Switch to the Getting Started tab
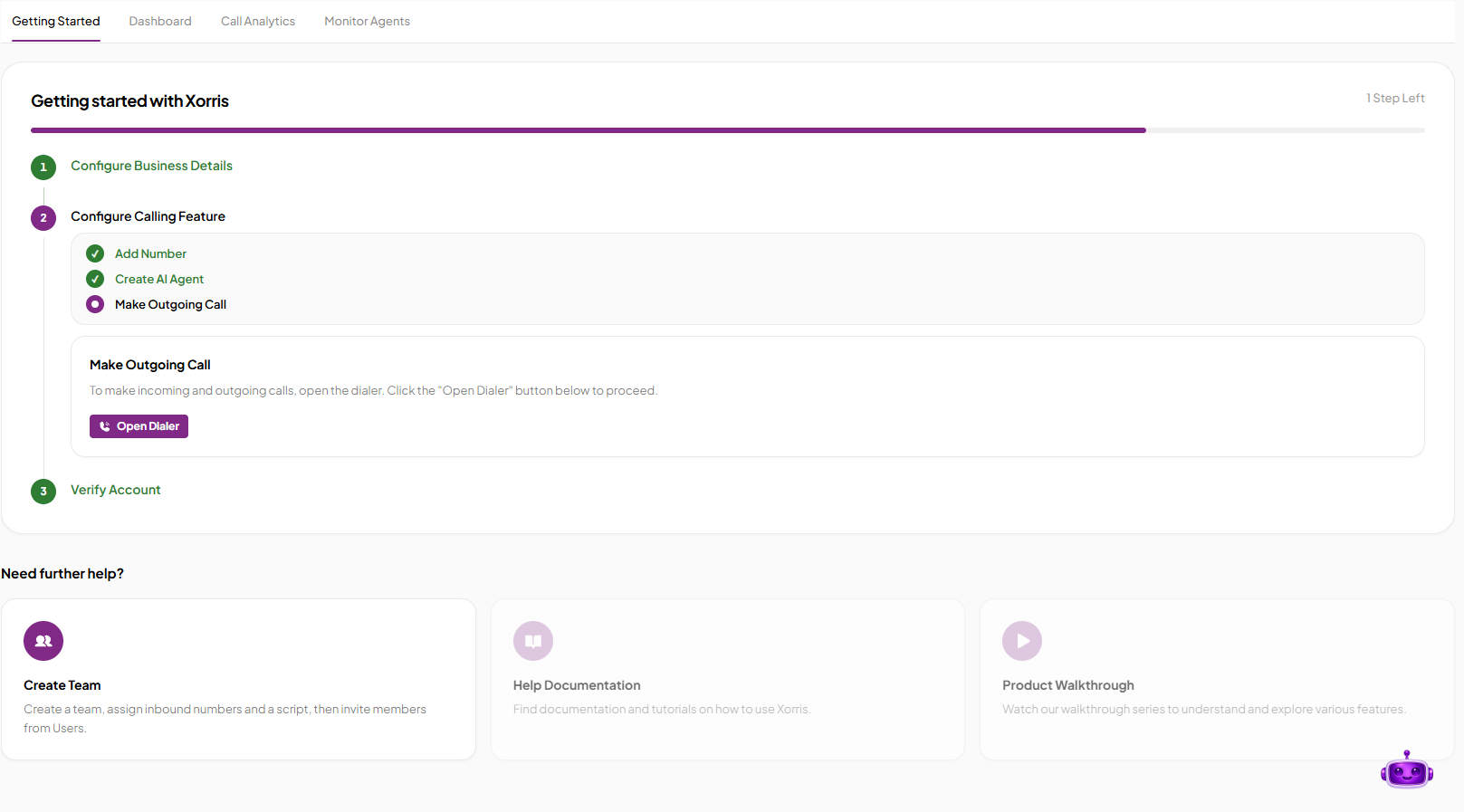 pos(56,21)
